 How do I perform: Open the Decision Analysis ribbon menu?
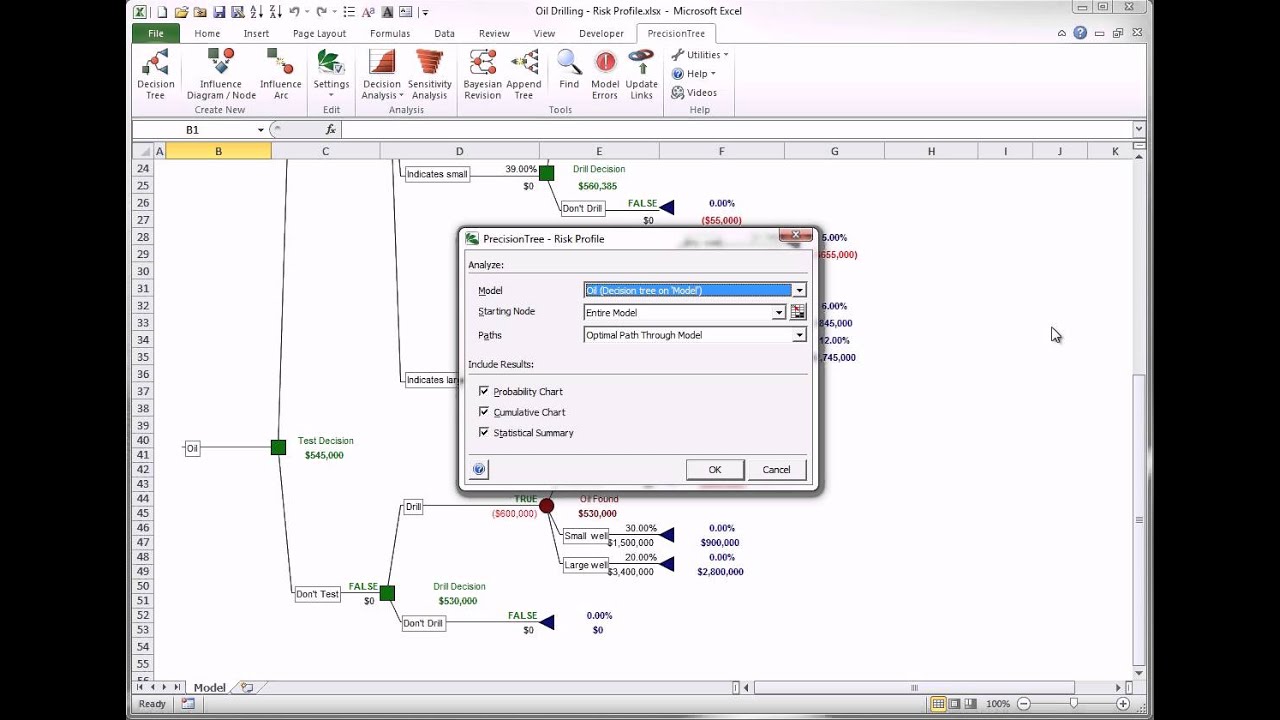coord(381,74)
